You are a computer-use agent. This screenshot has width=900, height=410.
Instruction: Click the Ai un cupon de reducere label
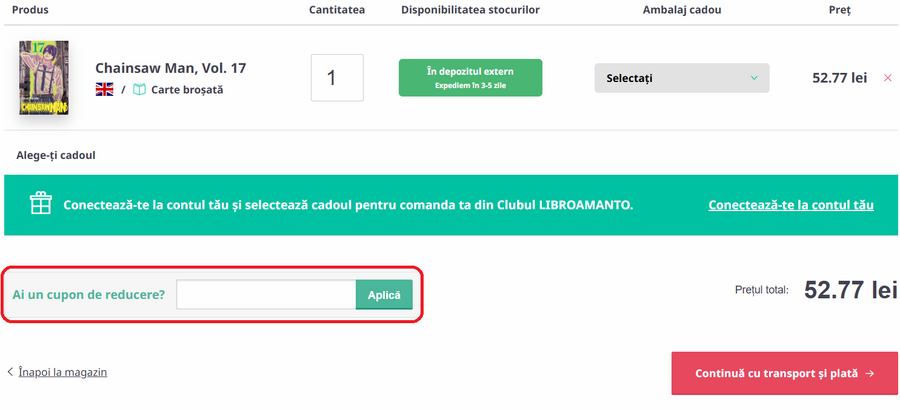tap(89, 295)
